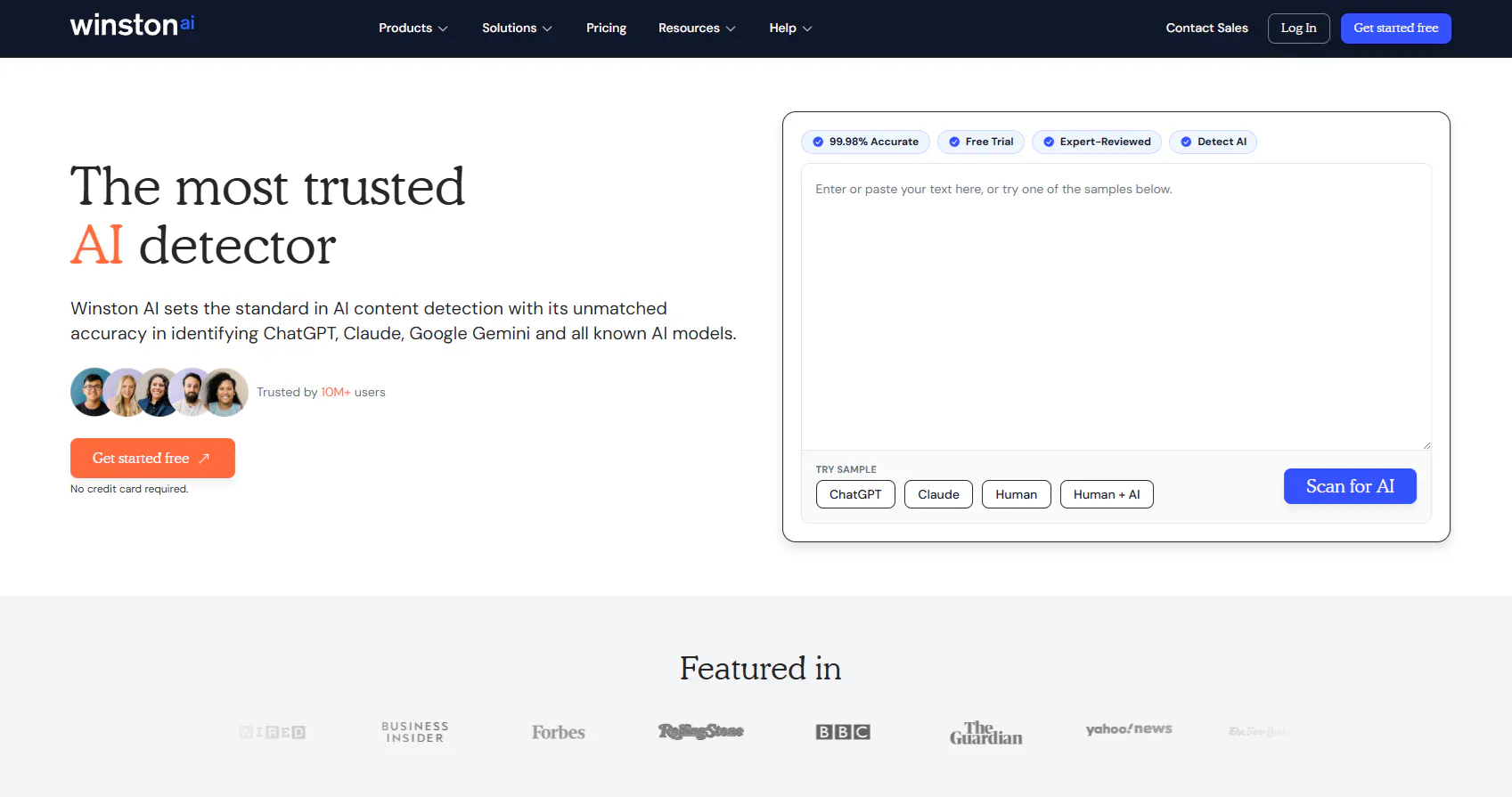This screenshot has width=1512, height=797.
Task: Click the Business Insider logo
Action: point(415,732)
